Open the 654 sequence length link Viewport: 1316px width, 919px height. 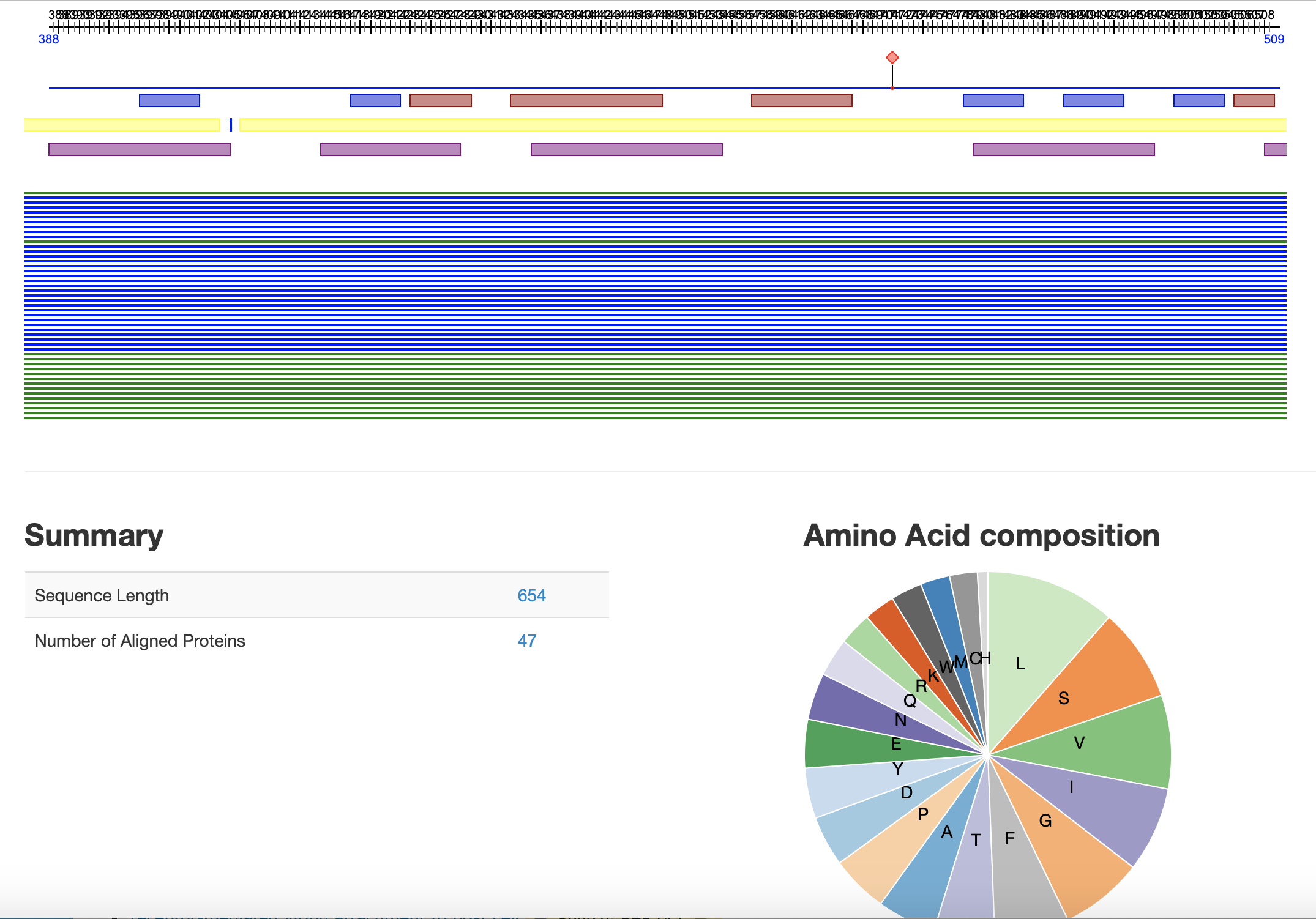point(531,595)
